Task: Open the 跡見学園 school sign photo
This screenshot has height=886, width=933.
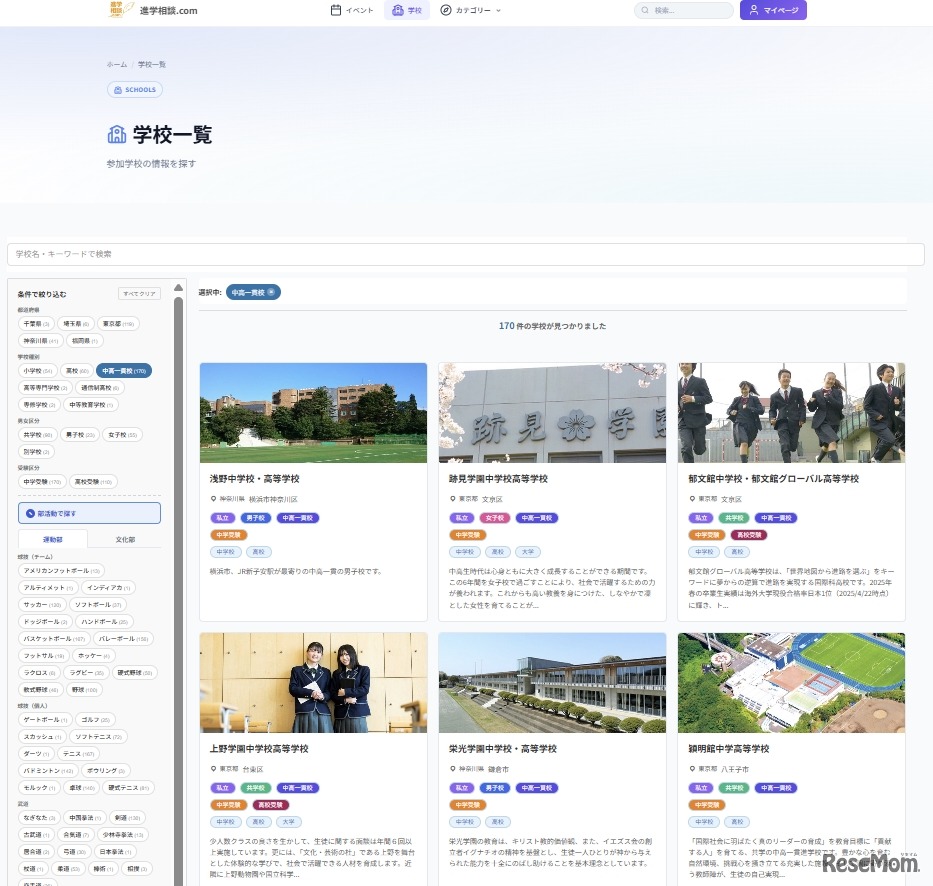Action: click(x=552, y=413)
